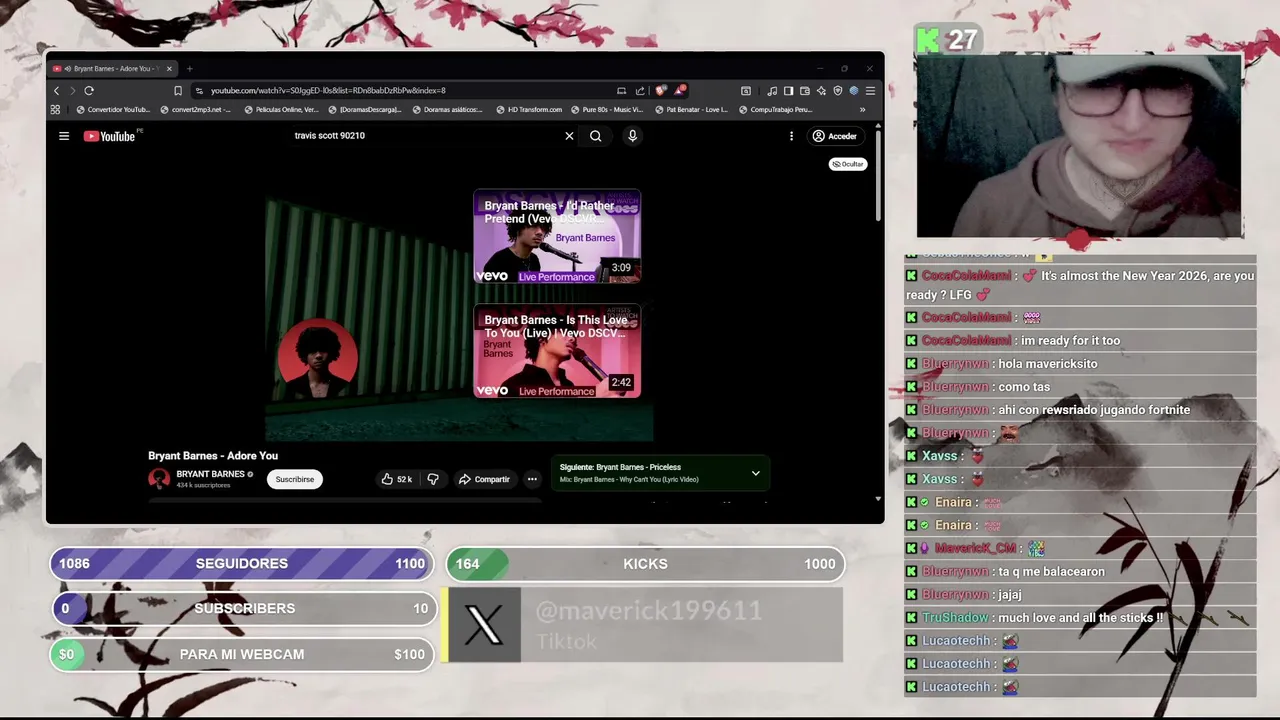Open convert2mp3.net bookmark
1280x720 pixels.
[x=196, y=110]
